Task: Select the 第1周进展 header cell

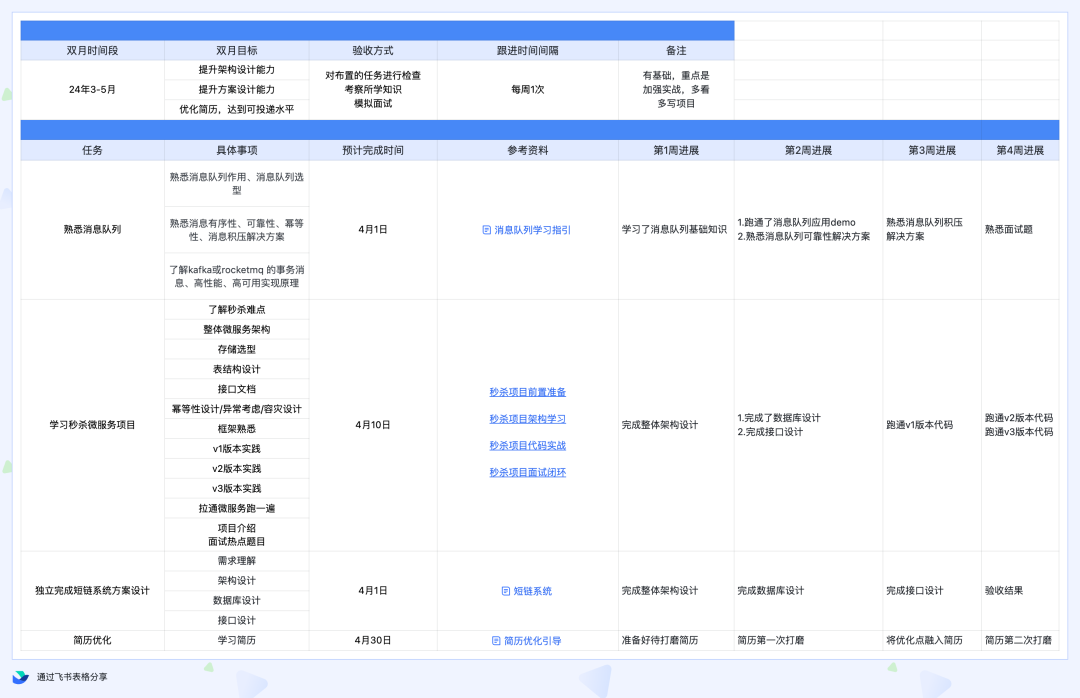Action: (x=676, y=150)
